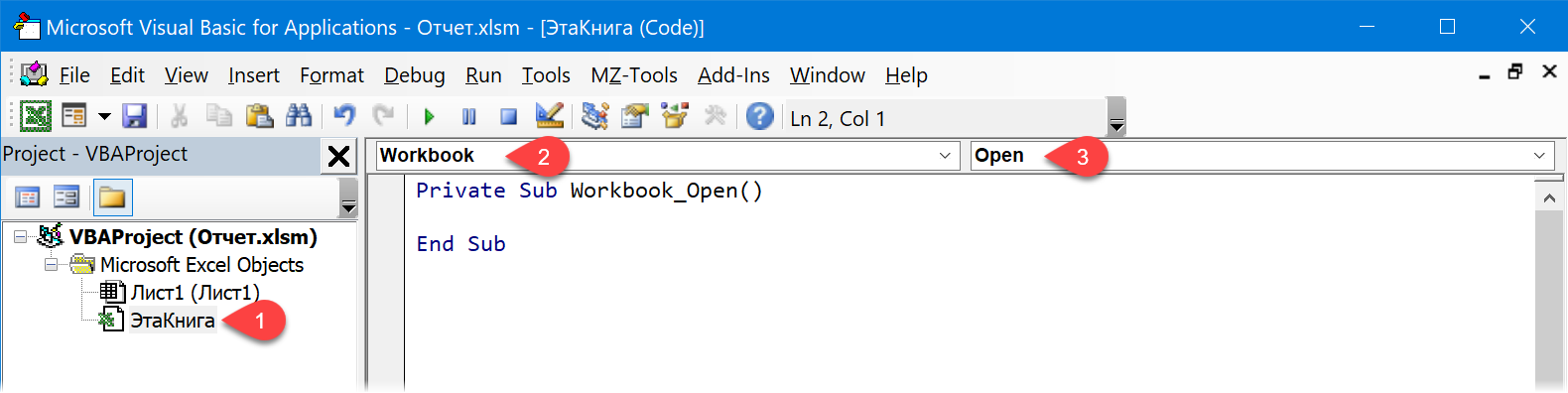1568x393 pixels.
Task: Restore the inner code window
Action: (1515, 71)
